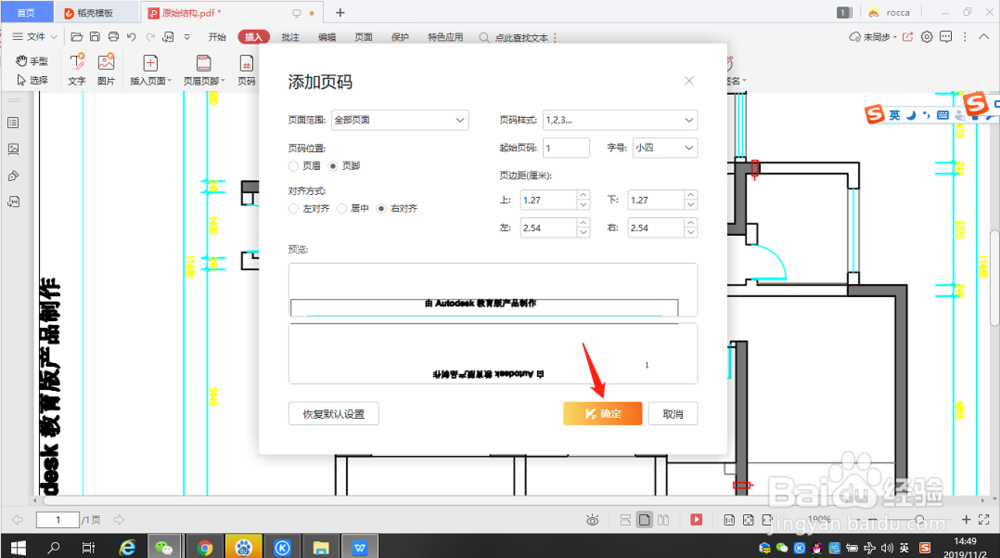
Task: Click the insert picture (图片) tool
Action: (106, 69)
